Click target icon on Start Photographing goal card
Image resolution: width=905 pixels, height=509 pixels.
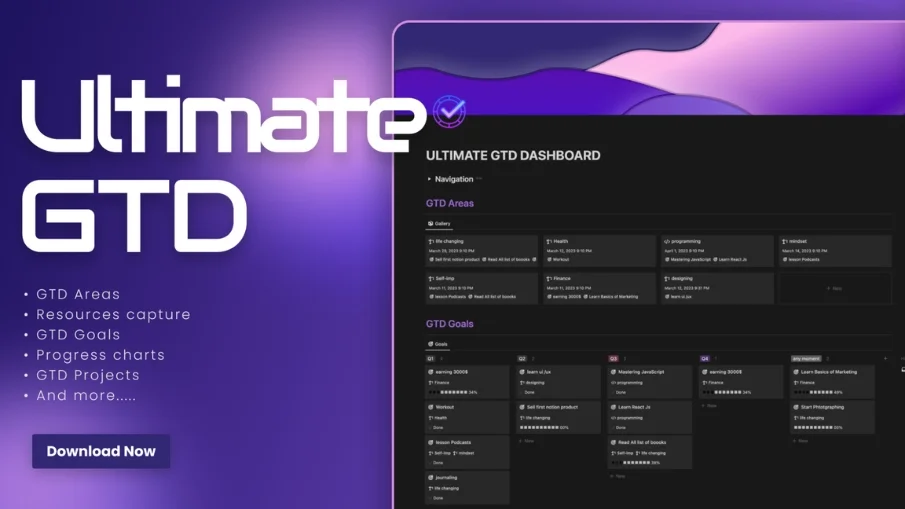796,407
